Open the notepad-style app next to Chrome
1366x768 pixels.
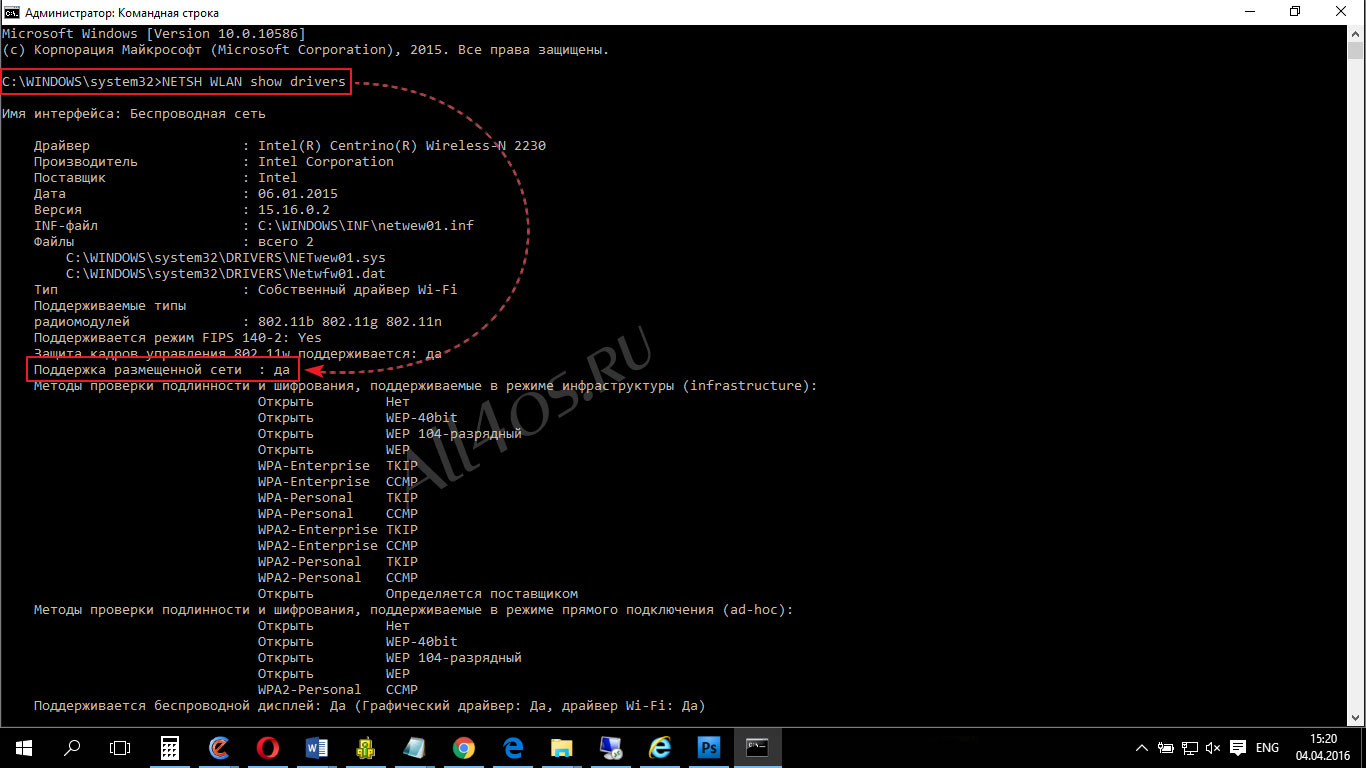pos(414,747)
